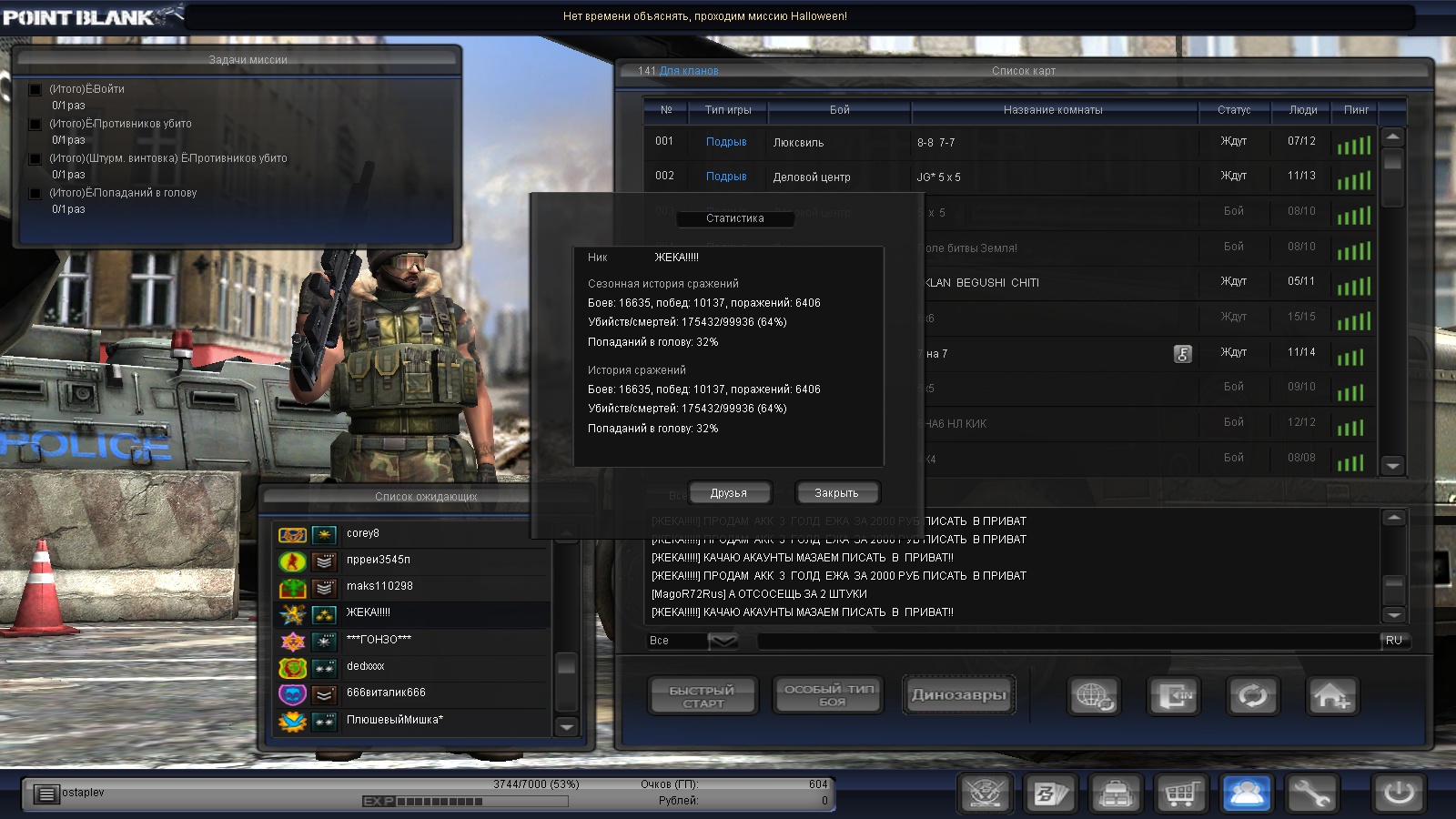The image size is (1456, 819).
Task: Open the shop cart icon
Action: pos(1181,794)
